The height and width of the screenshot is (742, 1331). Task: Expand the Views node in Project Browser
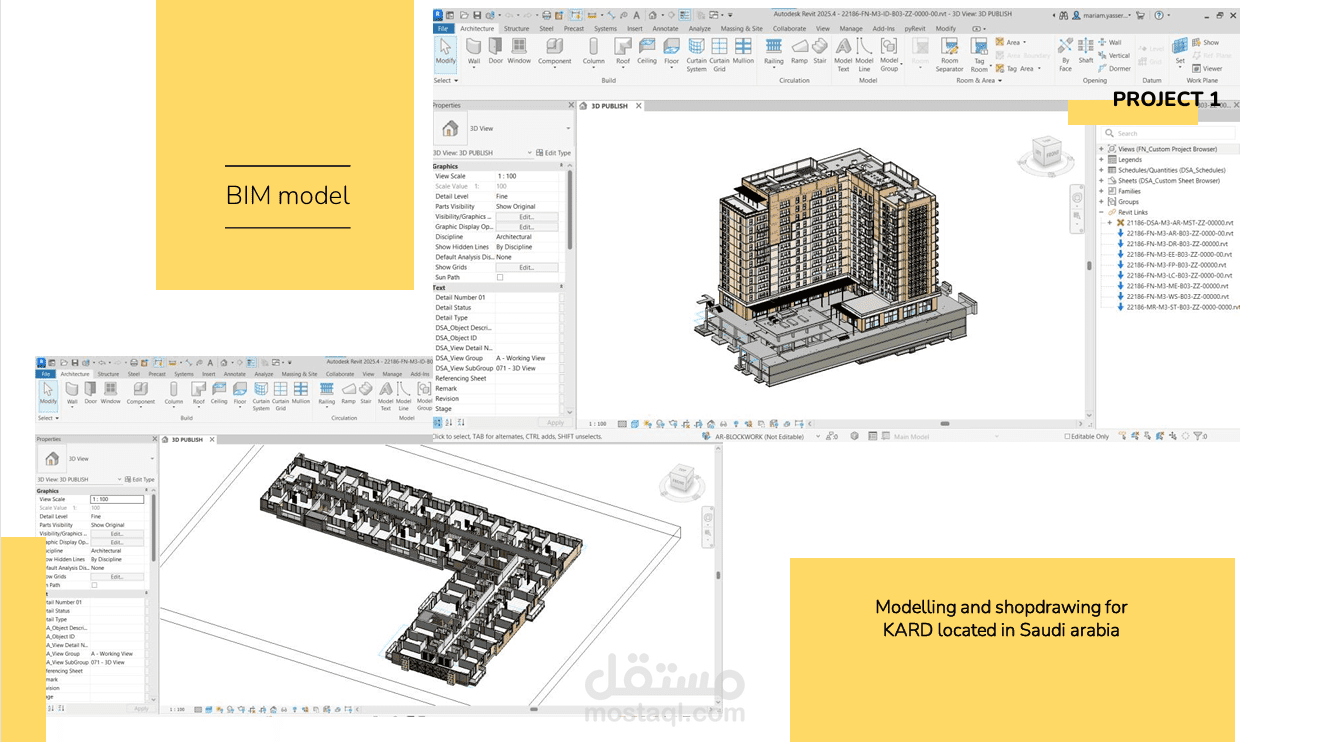point(1102,149)
